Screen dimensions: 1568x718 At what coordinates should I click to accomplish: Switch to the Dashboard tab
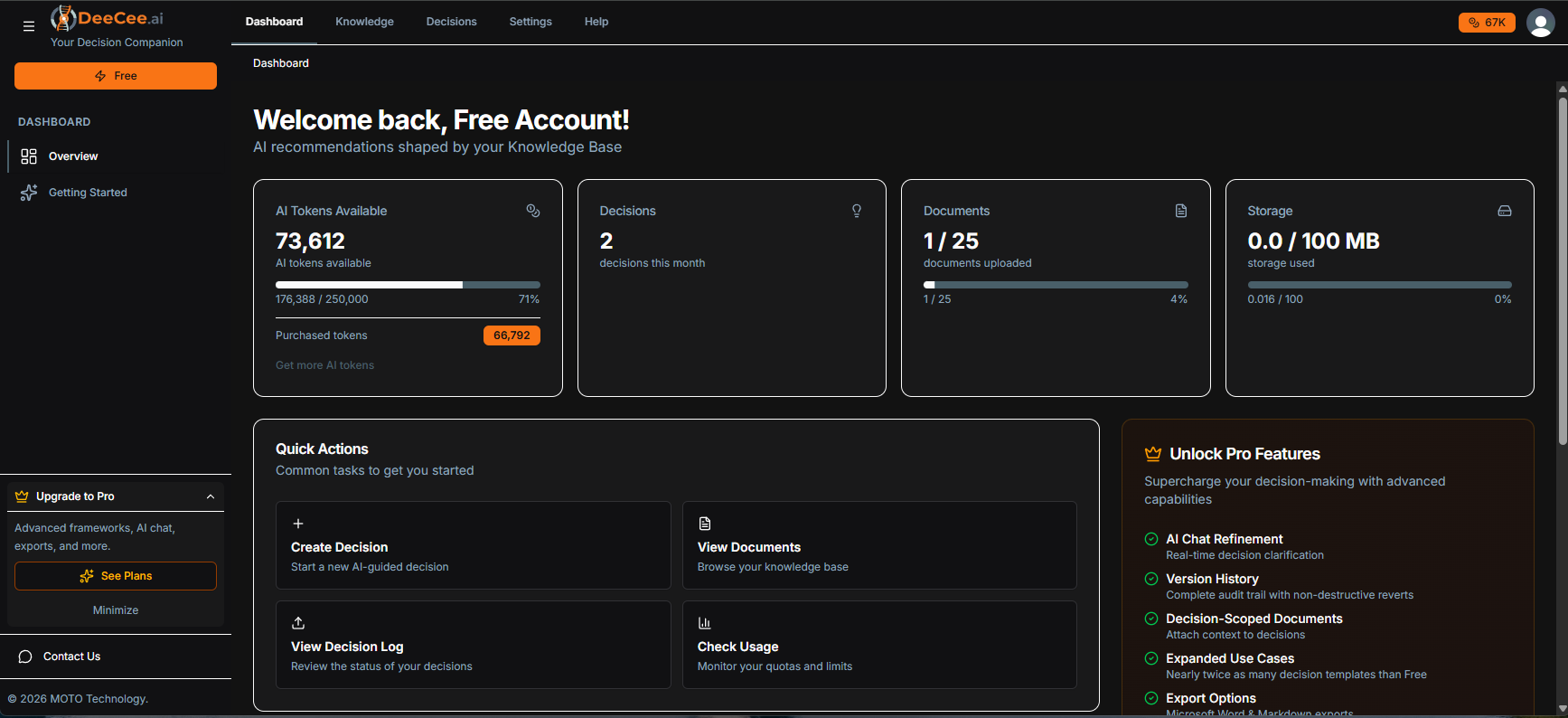[274, 22]
